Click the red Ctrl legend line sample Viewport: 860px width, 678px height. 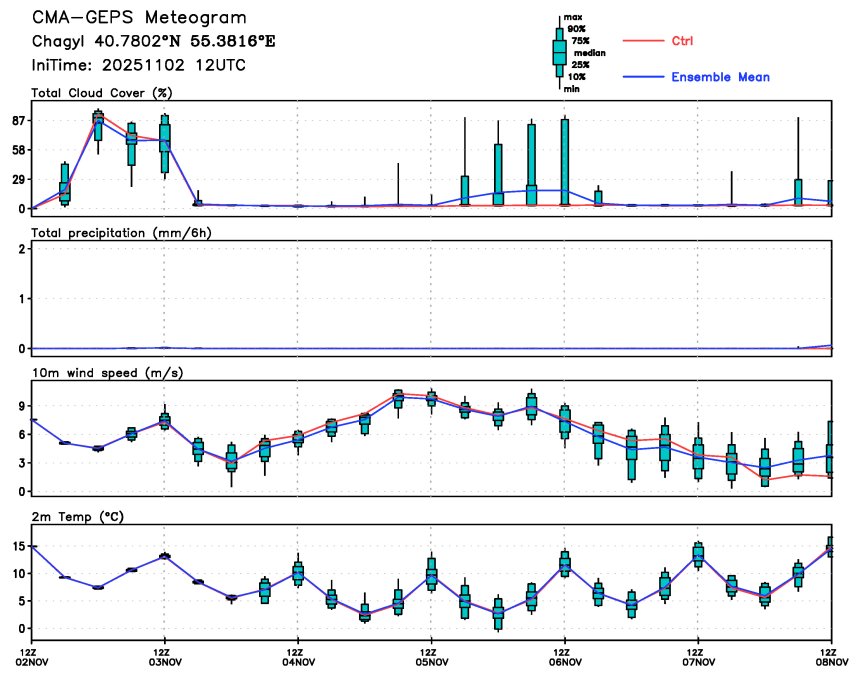click(643, 41)
